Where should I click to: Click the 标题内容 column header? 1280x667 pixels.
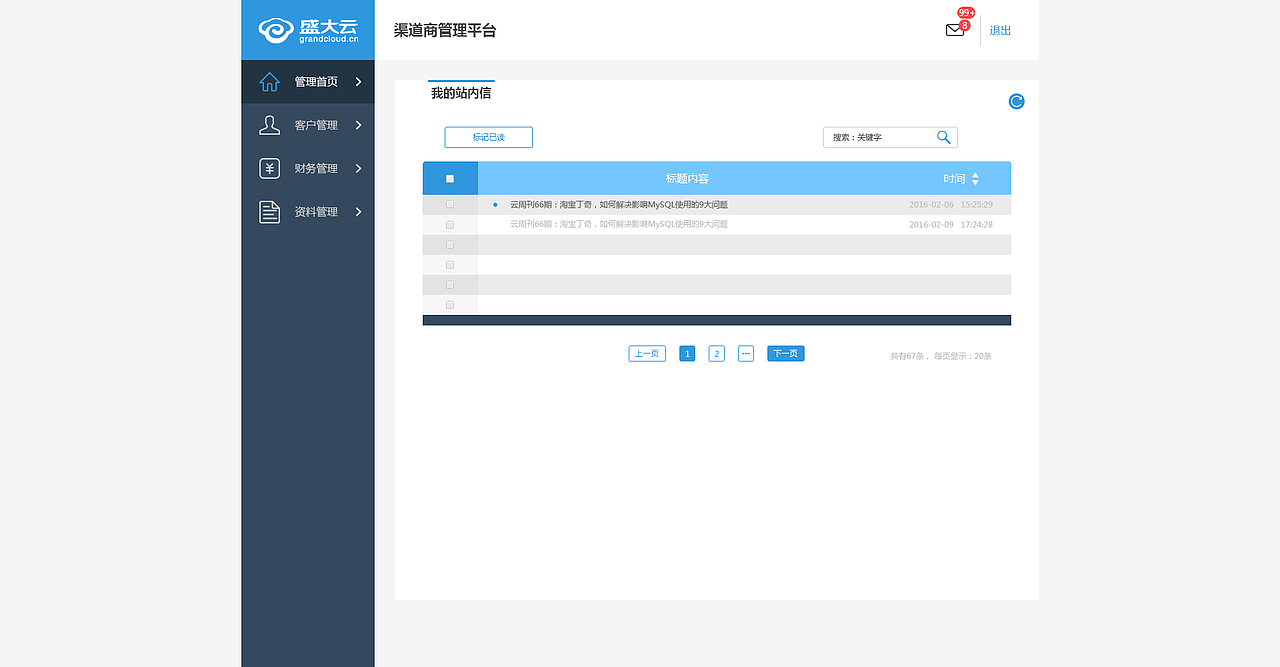688,178
